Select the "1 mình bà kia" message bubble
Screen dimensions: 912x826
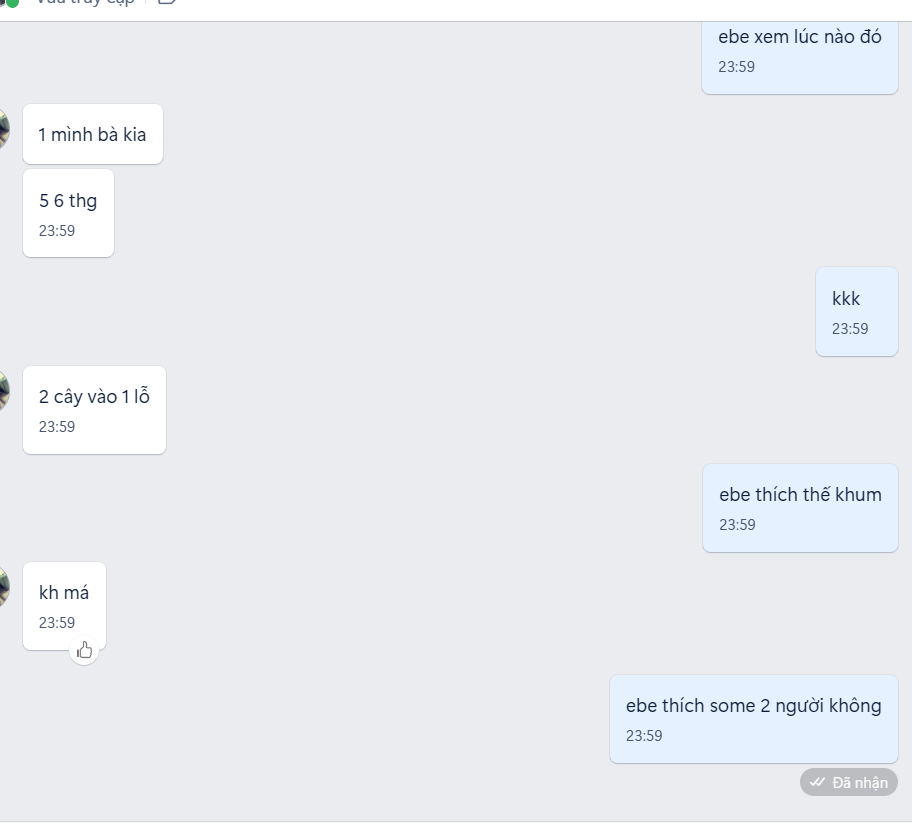point(93,134)
